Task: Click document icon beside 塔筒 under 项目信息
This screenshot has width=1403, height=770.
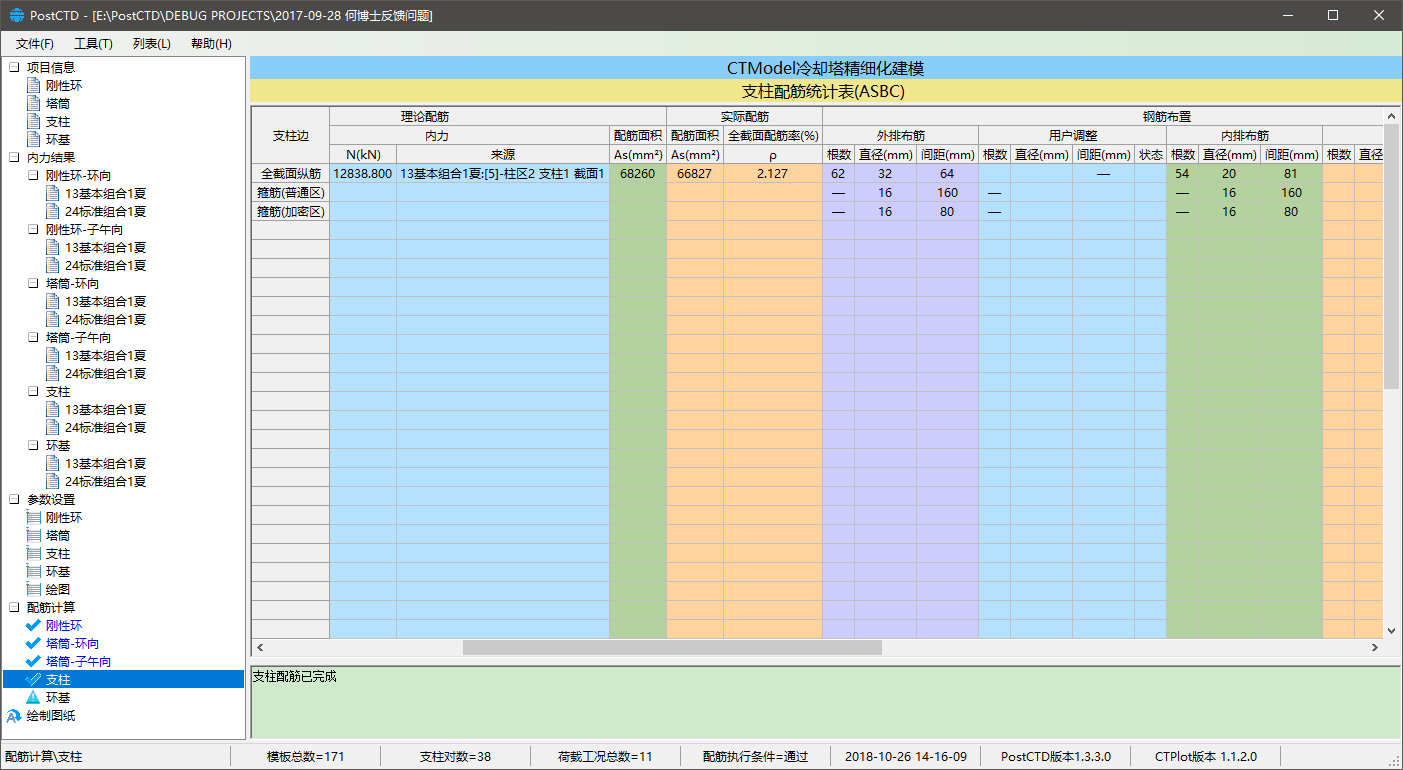Action: (x=34, y=104)
